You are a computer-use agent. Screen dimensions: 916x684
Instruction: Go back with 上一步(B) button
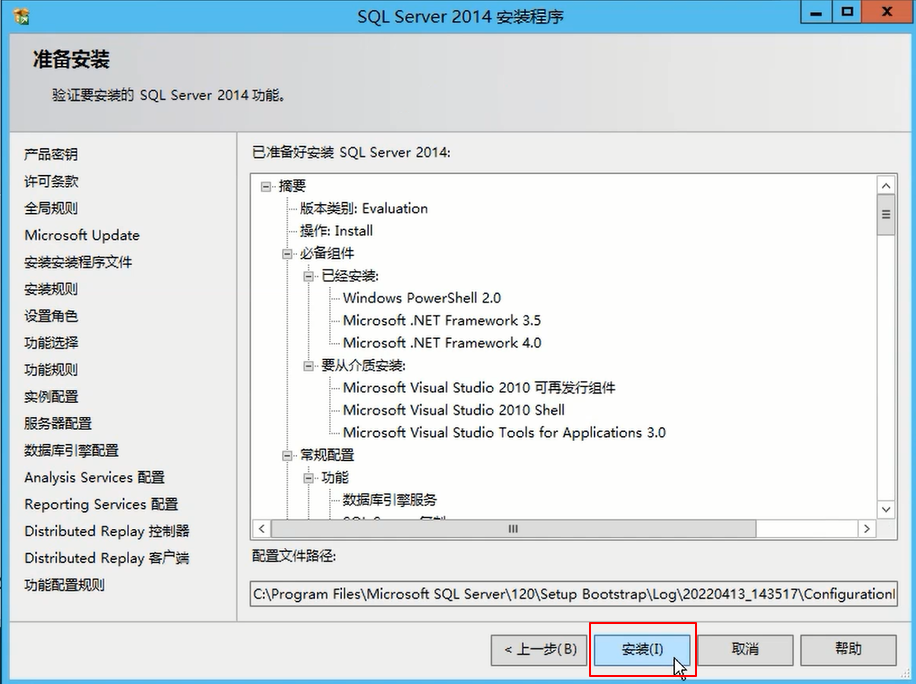[x=540, y=650]
